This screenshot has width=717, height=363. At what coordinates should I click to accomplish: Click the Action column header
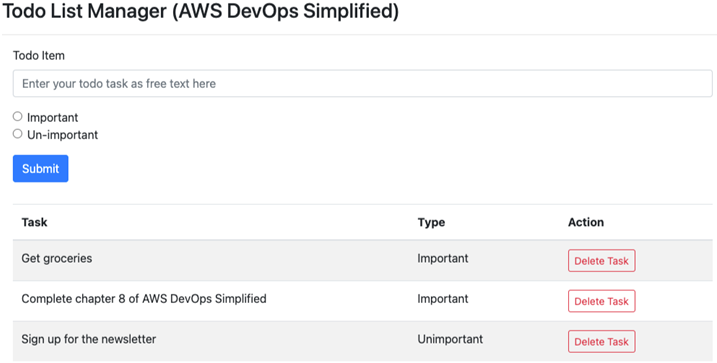[x=586, y=222]
